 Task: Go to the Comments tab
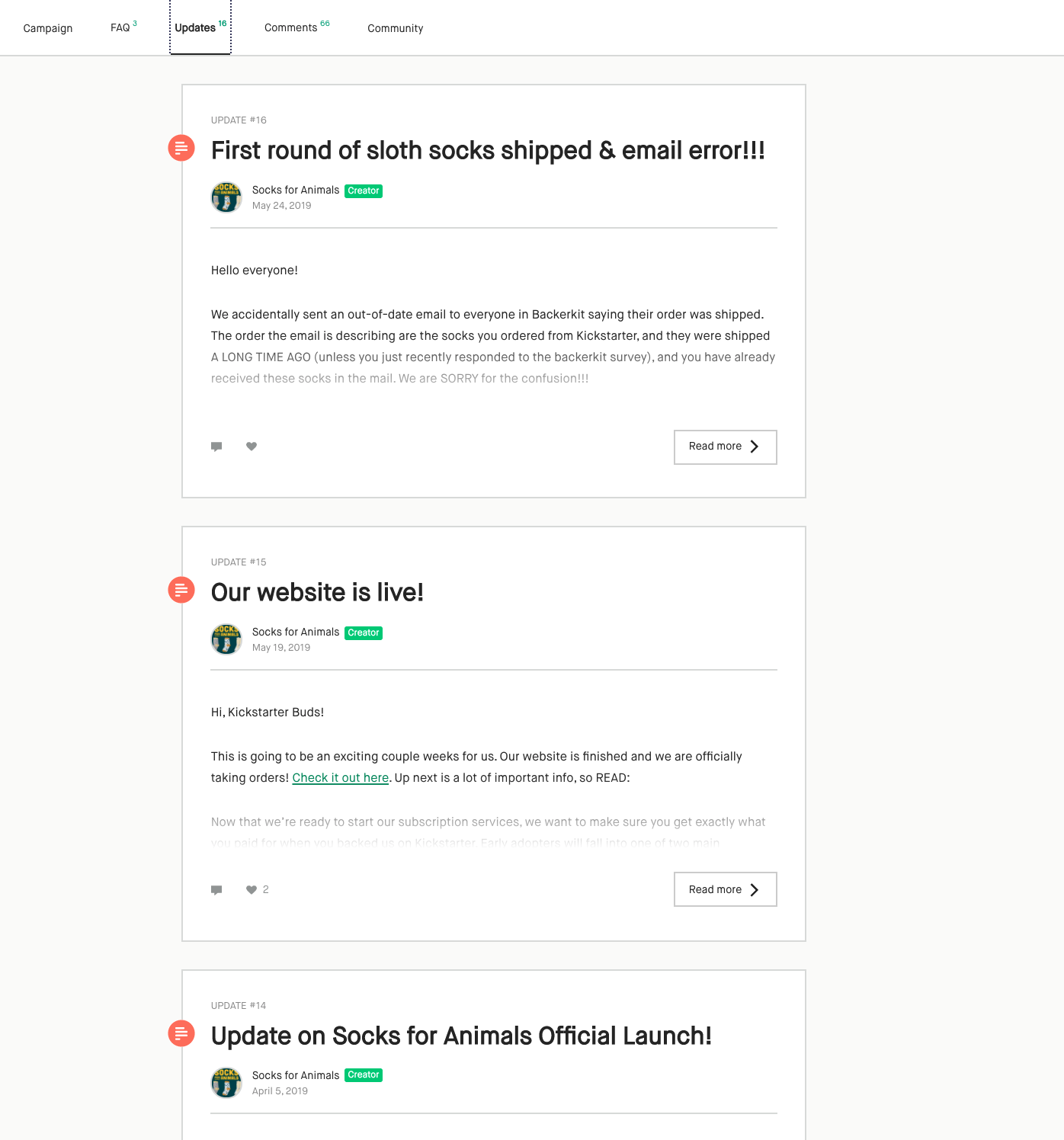(x=291, y=28)
